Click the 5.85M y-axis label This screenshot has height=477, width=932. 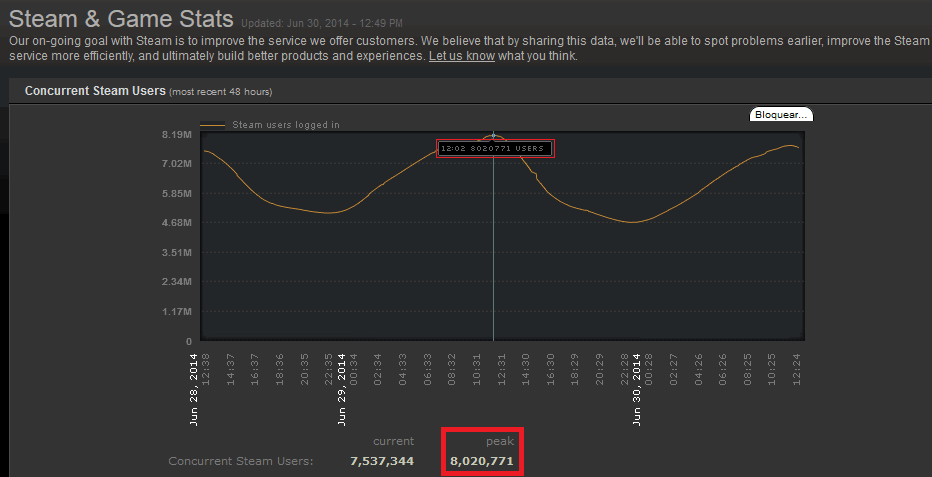[177, 194]
